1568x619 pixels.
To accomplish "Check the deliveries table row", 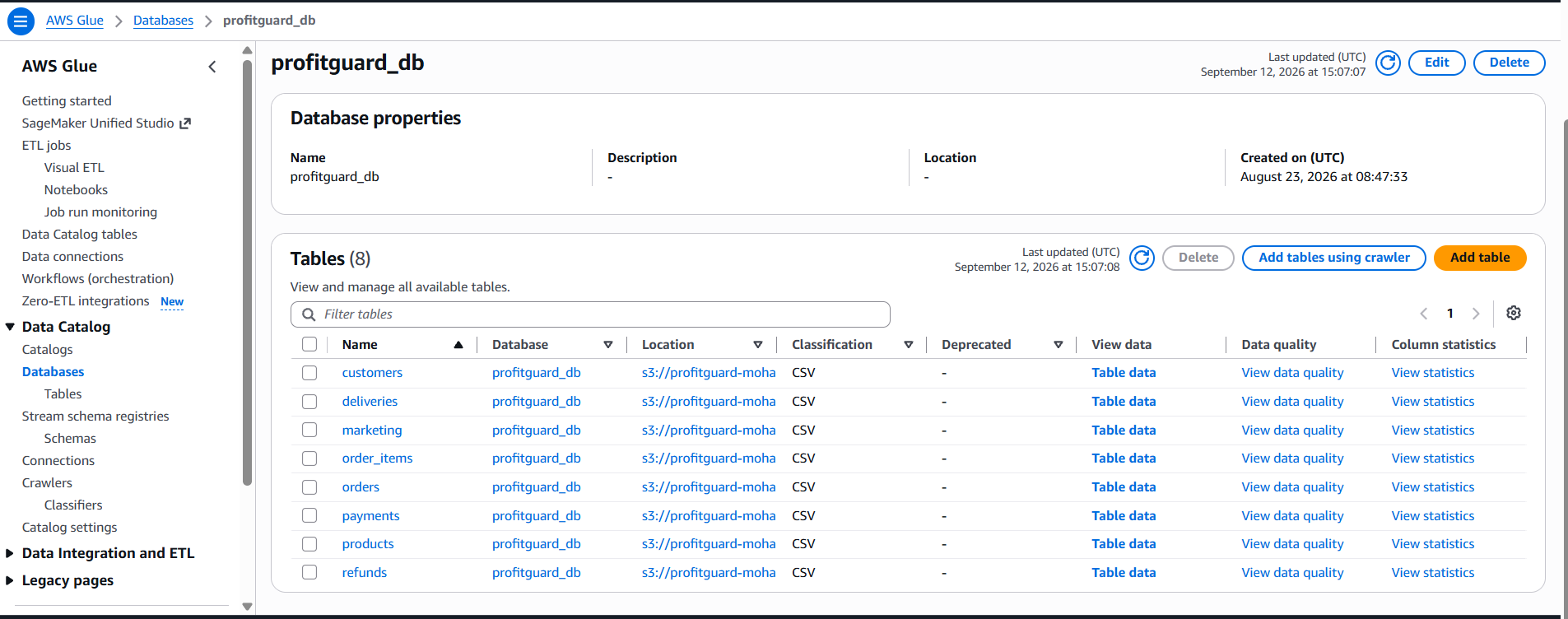I will (x=309, y=402).
